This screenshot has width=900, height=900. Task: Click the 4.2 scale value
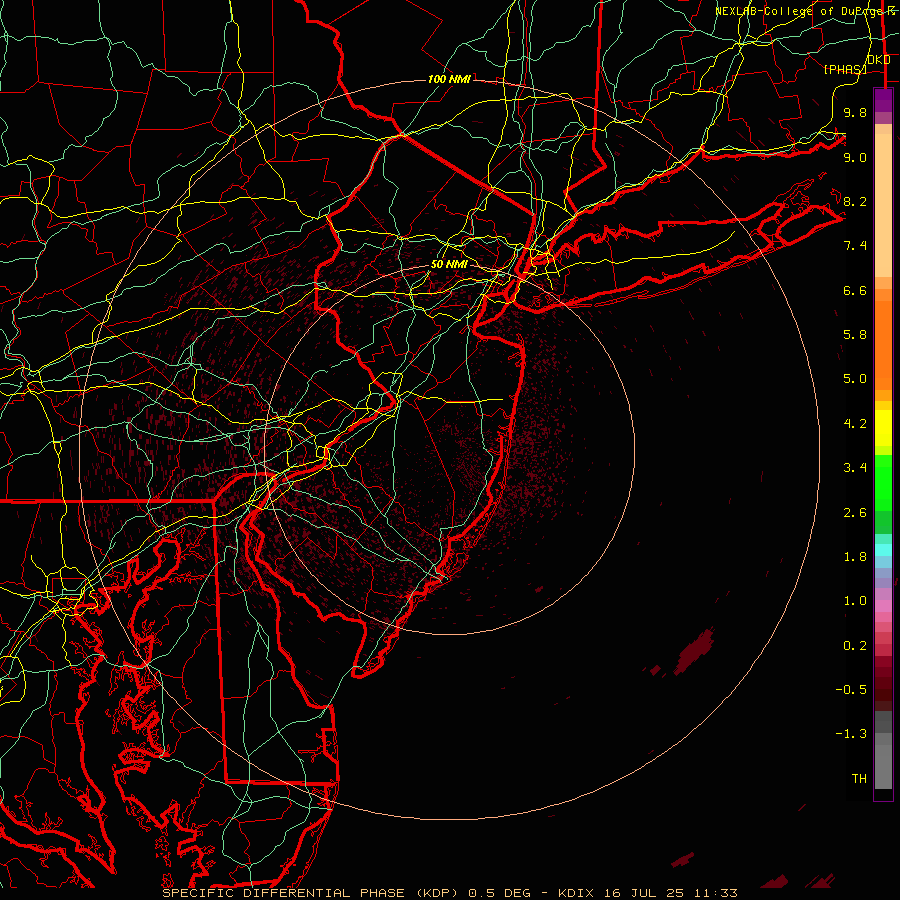pyautogui.click(x=855, y=424)
